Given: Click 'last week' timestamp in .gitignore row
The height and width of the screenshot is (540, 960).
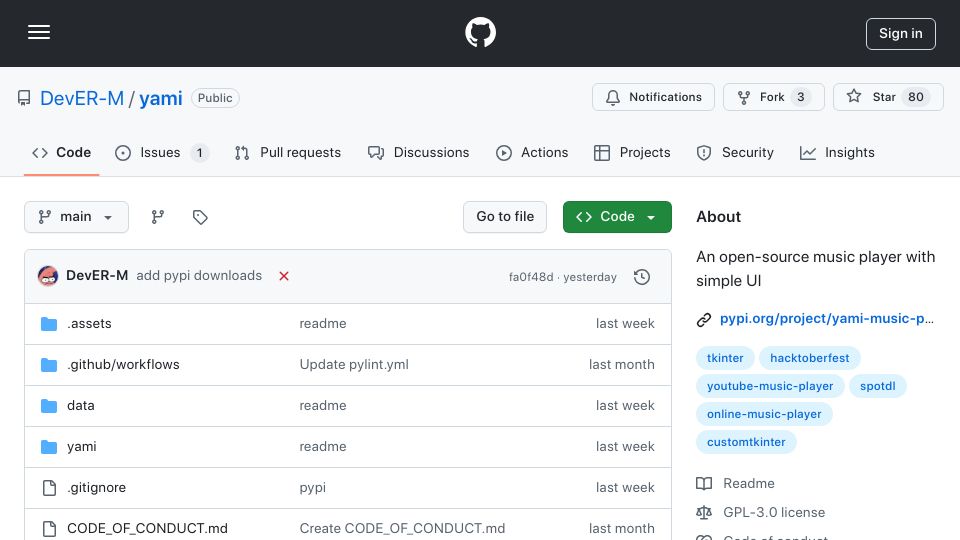Looking at the screenshot, I should pos(625,487).
